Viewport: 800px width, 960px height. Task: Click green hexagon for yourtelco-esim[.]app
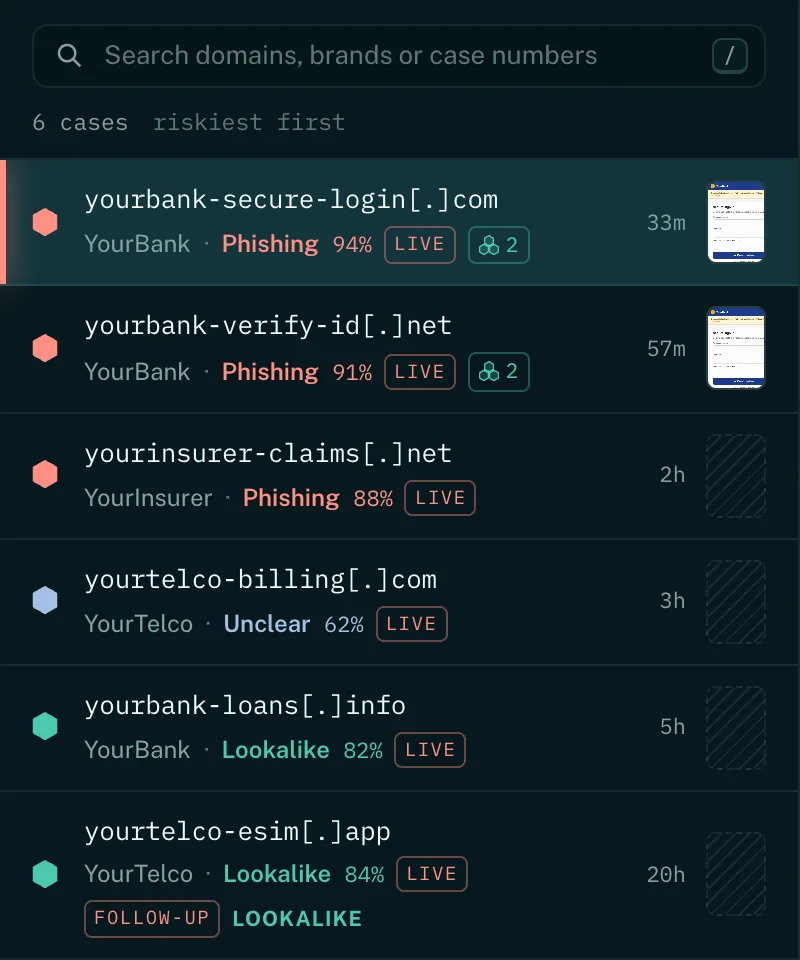(45, 874)
